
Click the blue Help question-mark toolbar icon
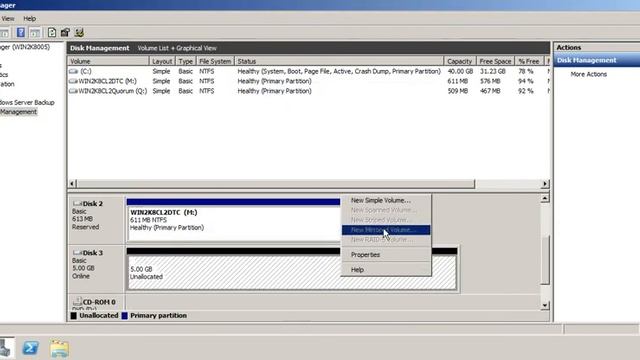click(x=20, y=33)
